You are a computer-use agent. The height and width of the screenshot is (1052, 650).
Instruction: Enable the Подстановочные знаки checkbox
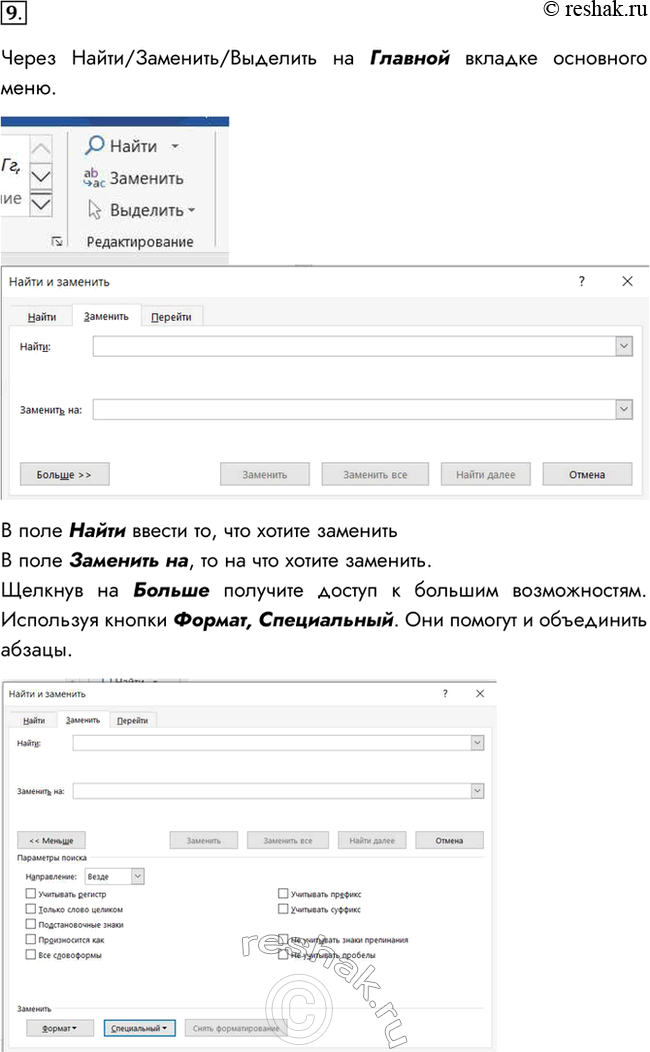31,925
